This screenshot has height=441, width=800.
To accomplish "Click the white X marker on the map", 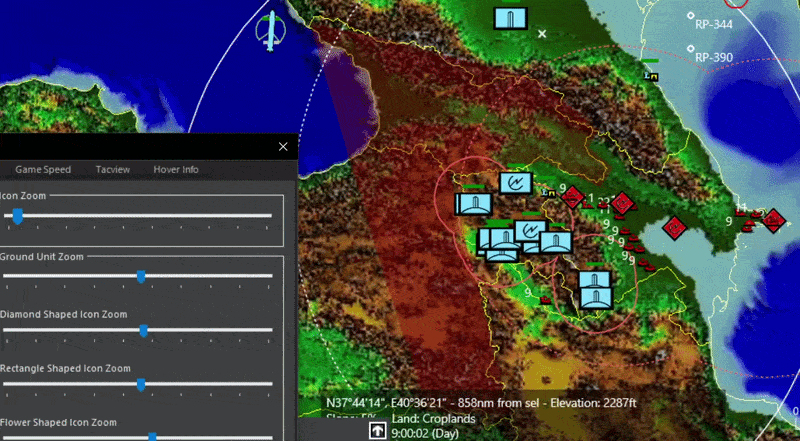I will (x=542, y=34).
